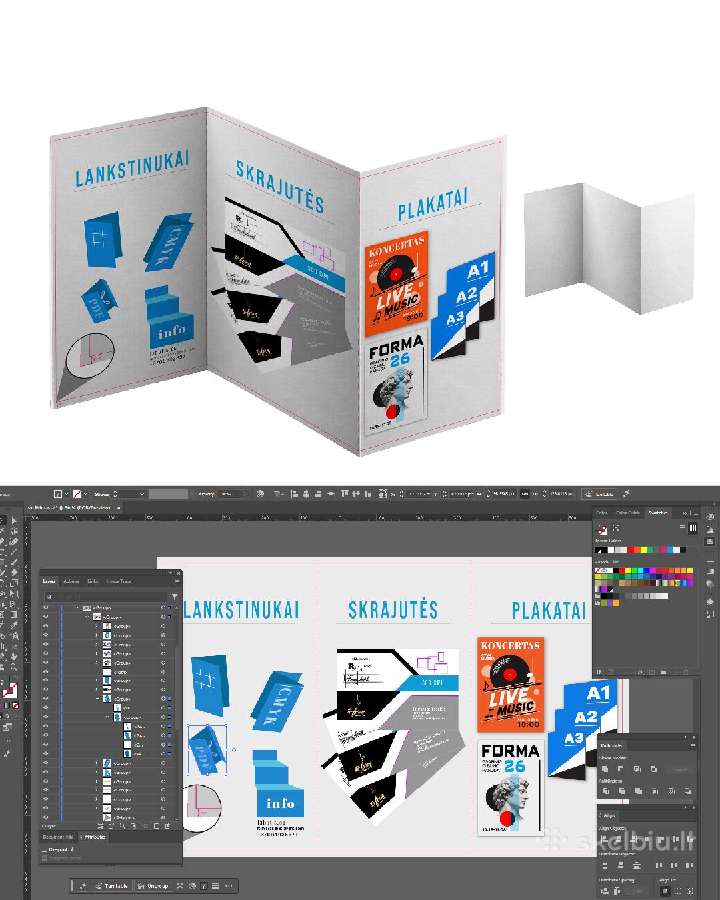
Task: Open the Recolor Artwork icon in control bar
Action: pyautogui.click(x=260, y=494)
